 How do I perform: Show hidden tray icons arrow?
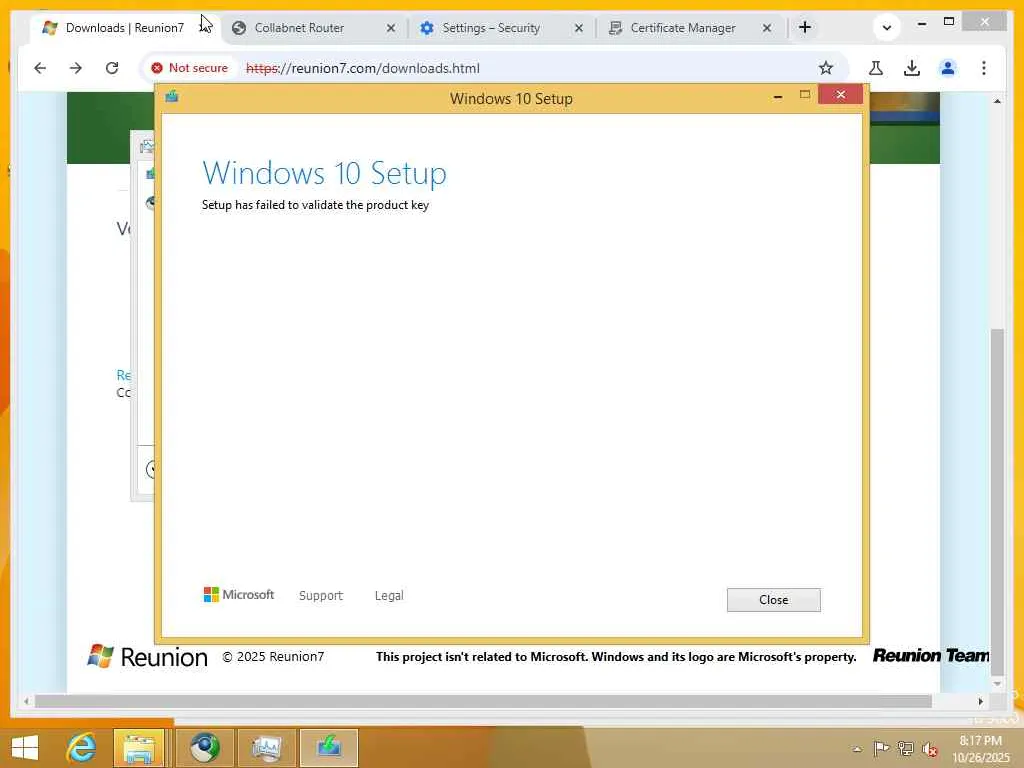pyautogui.click(x=857, y=749)
